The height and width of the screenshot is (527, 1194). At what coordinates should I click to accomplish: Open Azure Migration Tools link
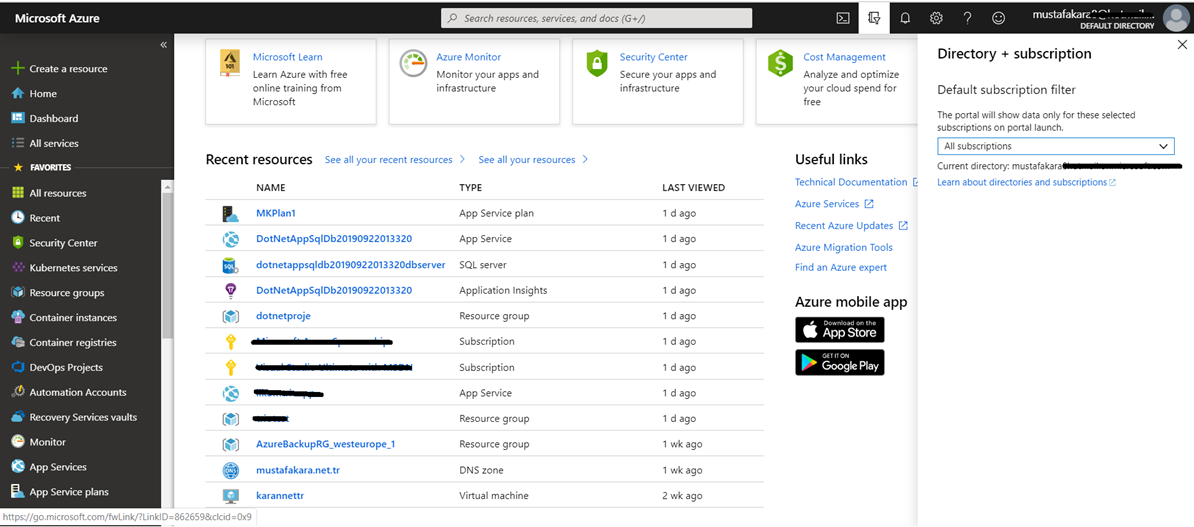(844, 248)
